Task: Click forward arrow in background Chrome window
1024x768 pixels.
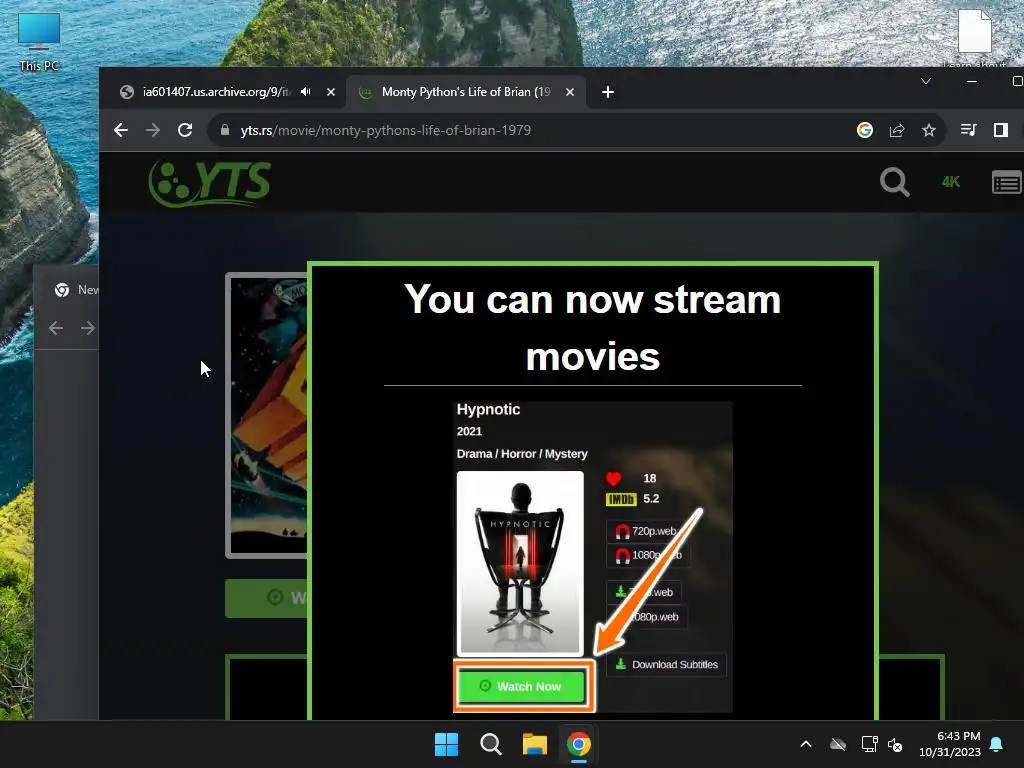Action: [88, 328]
